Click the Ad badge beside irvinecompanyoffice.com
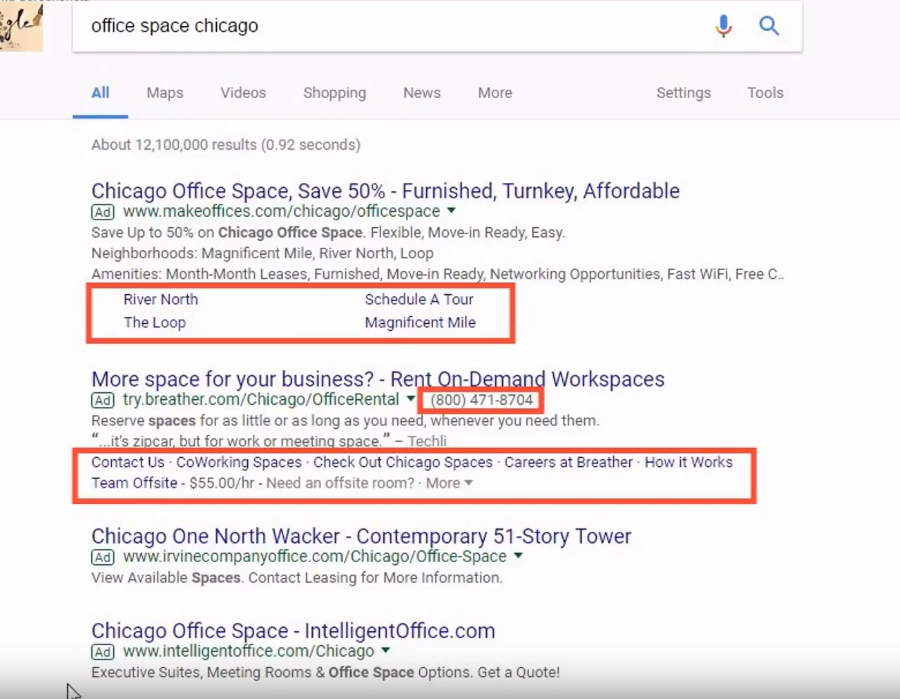 (x=103, y=557)
